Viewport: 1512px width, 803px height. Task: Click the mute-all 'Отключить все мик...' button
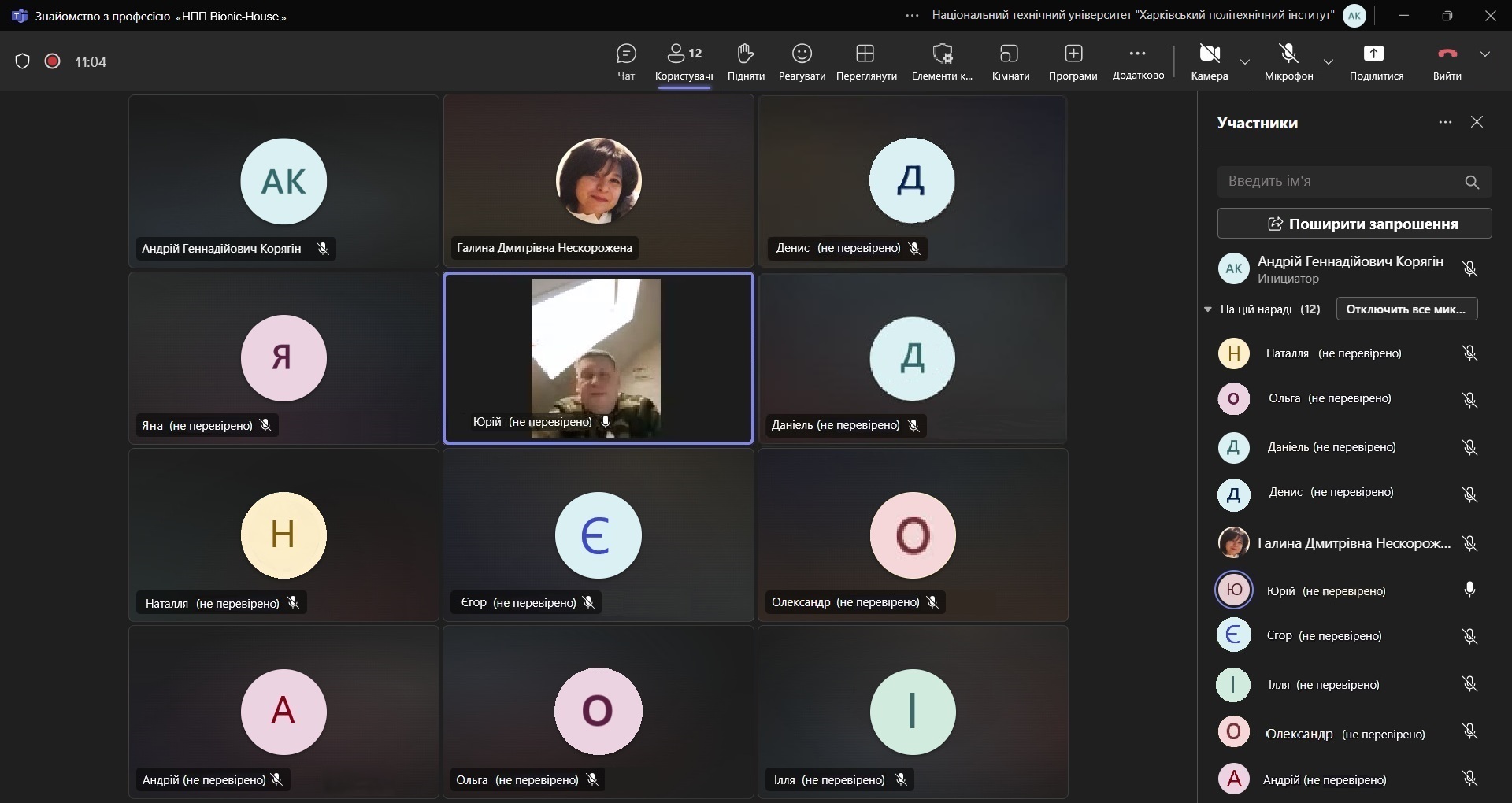coord(1406,309)
